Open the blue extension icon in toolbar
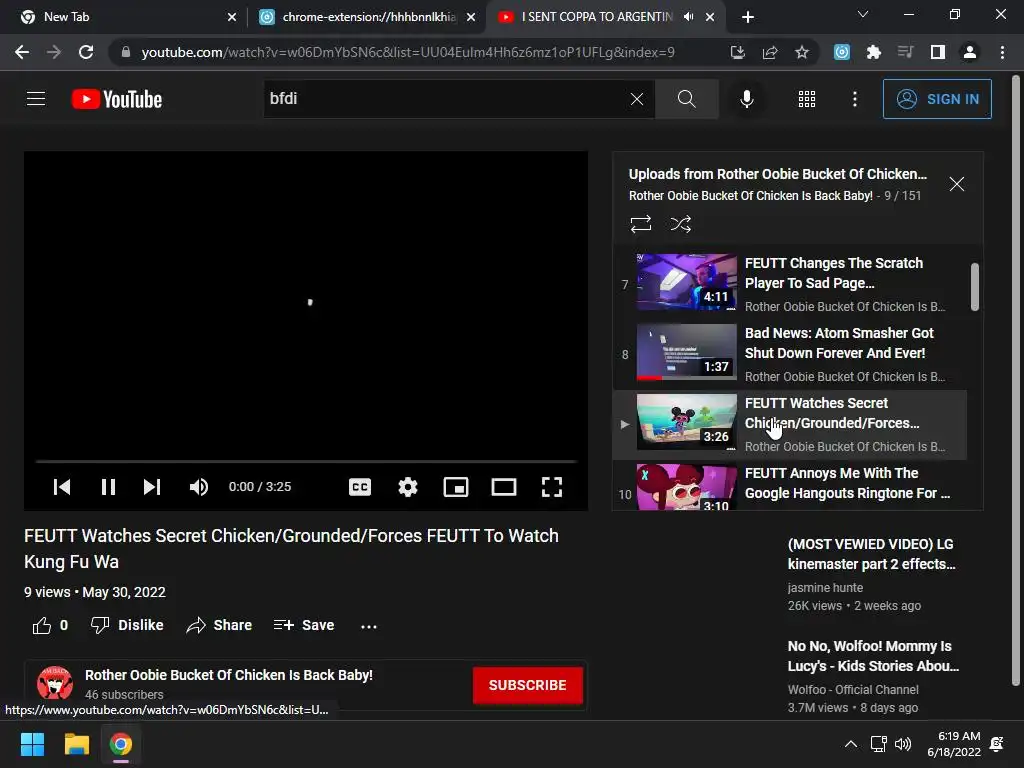This screenshot has height=768, width=1024. (x=842, y=52)
